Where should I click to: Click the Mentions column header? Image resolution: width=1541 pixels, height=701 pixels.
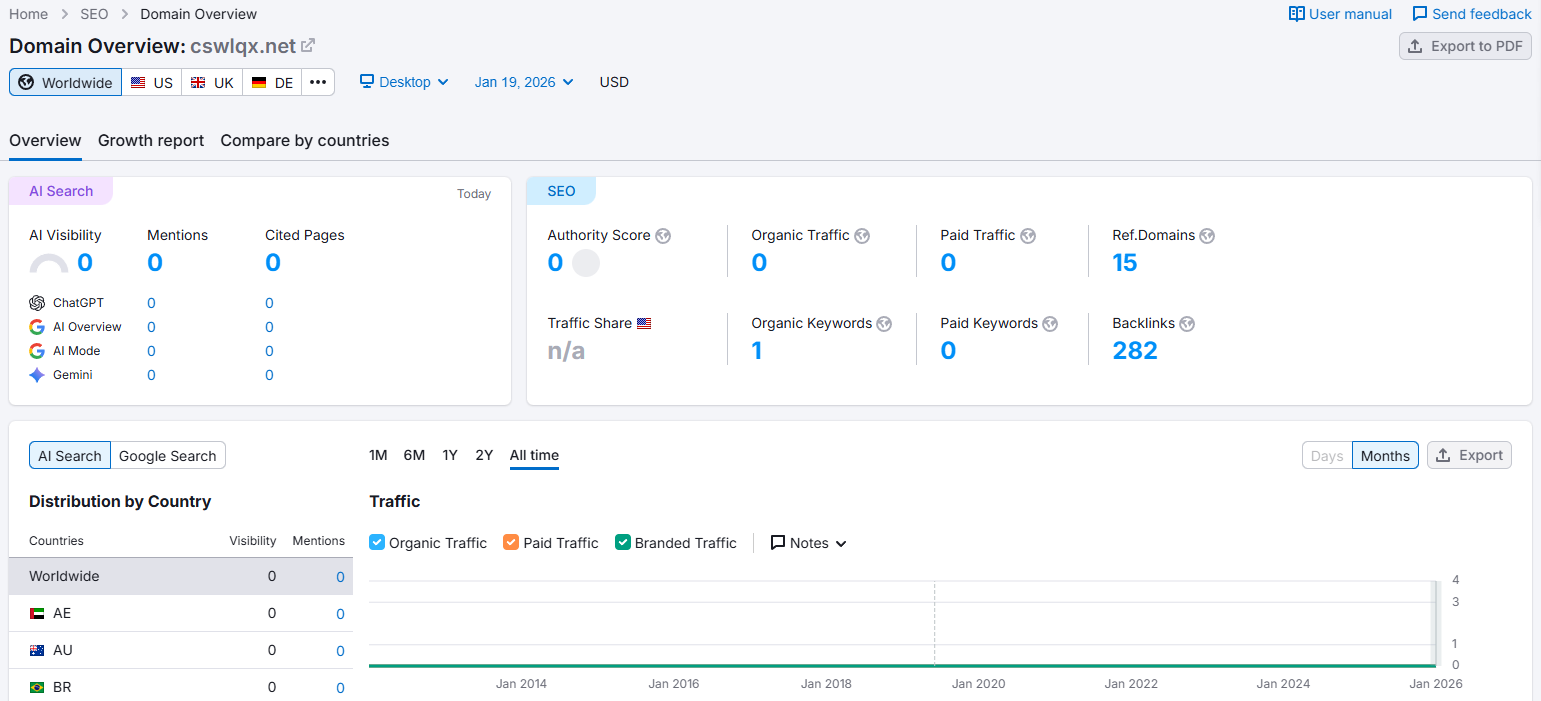318,541
